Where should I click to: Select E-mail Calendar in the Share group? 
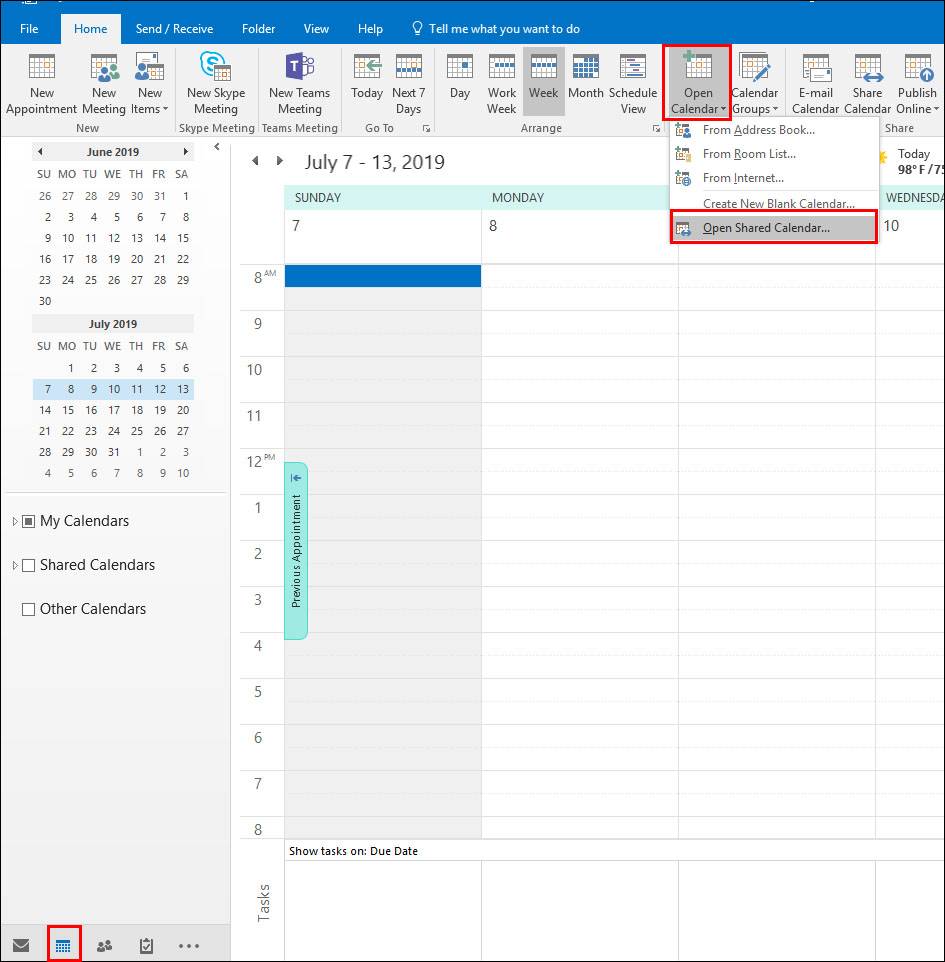pos(815,84)
